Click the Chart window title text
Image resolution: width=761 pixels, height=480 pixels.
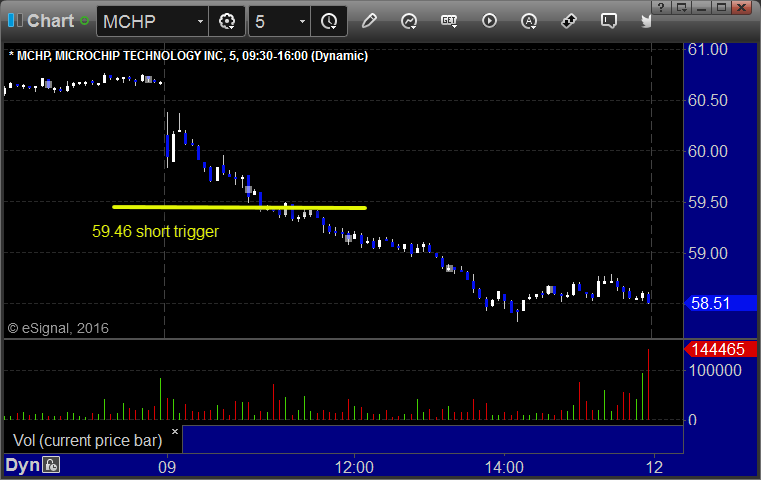pos(50,21)
